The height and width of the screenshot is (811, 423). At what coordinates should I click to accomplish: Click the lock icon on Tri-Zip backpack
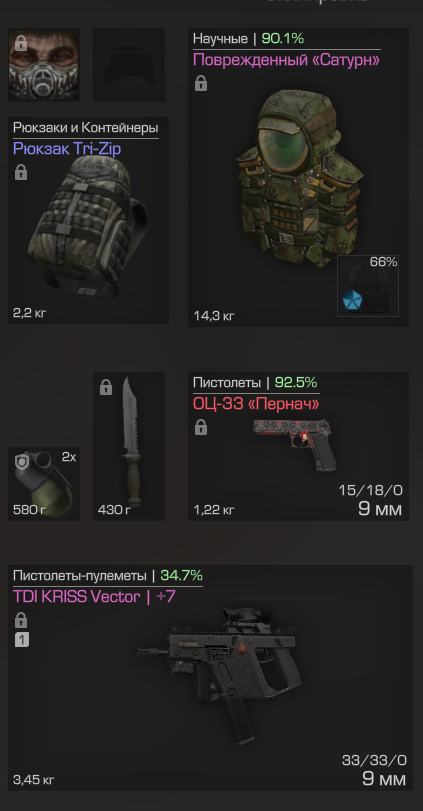[x=21, y=172]
